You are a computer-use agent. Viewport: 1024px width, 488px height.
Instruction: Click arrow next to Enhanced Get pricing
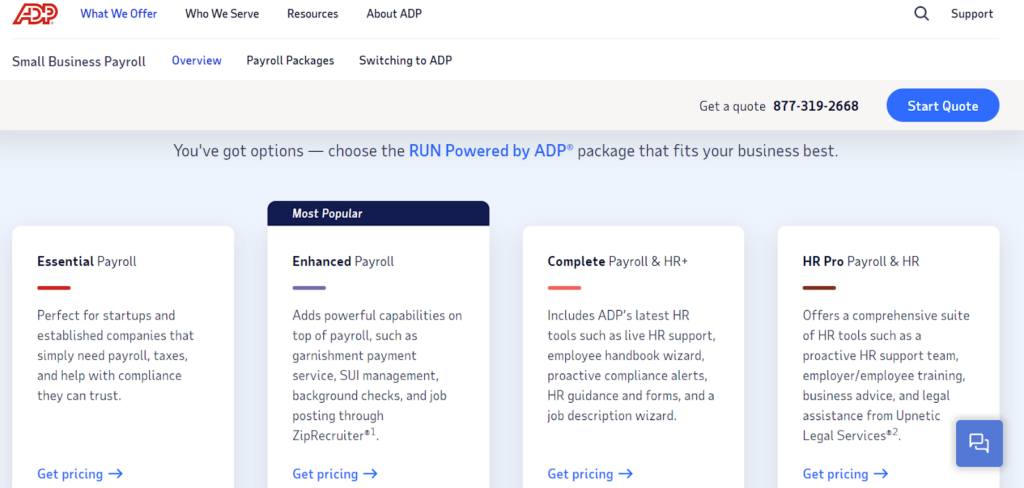coord(370,474)
